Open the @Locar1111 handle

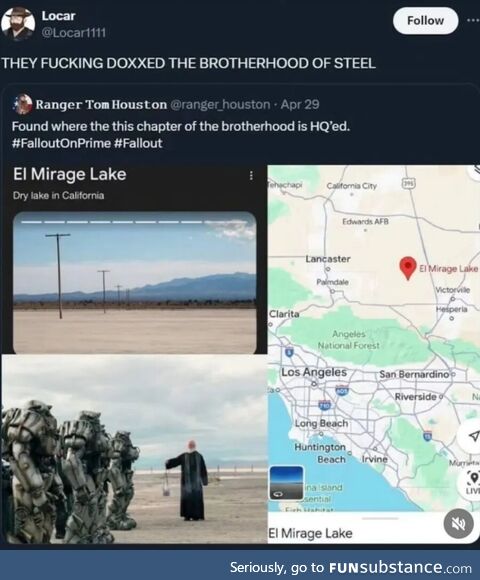pyautogui.click(x=74, y=33)
